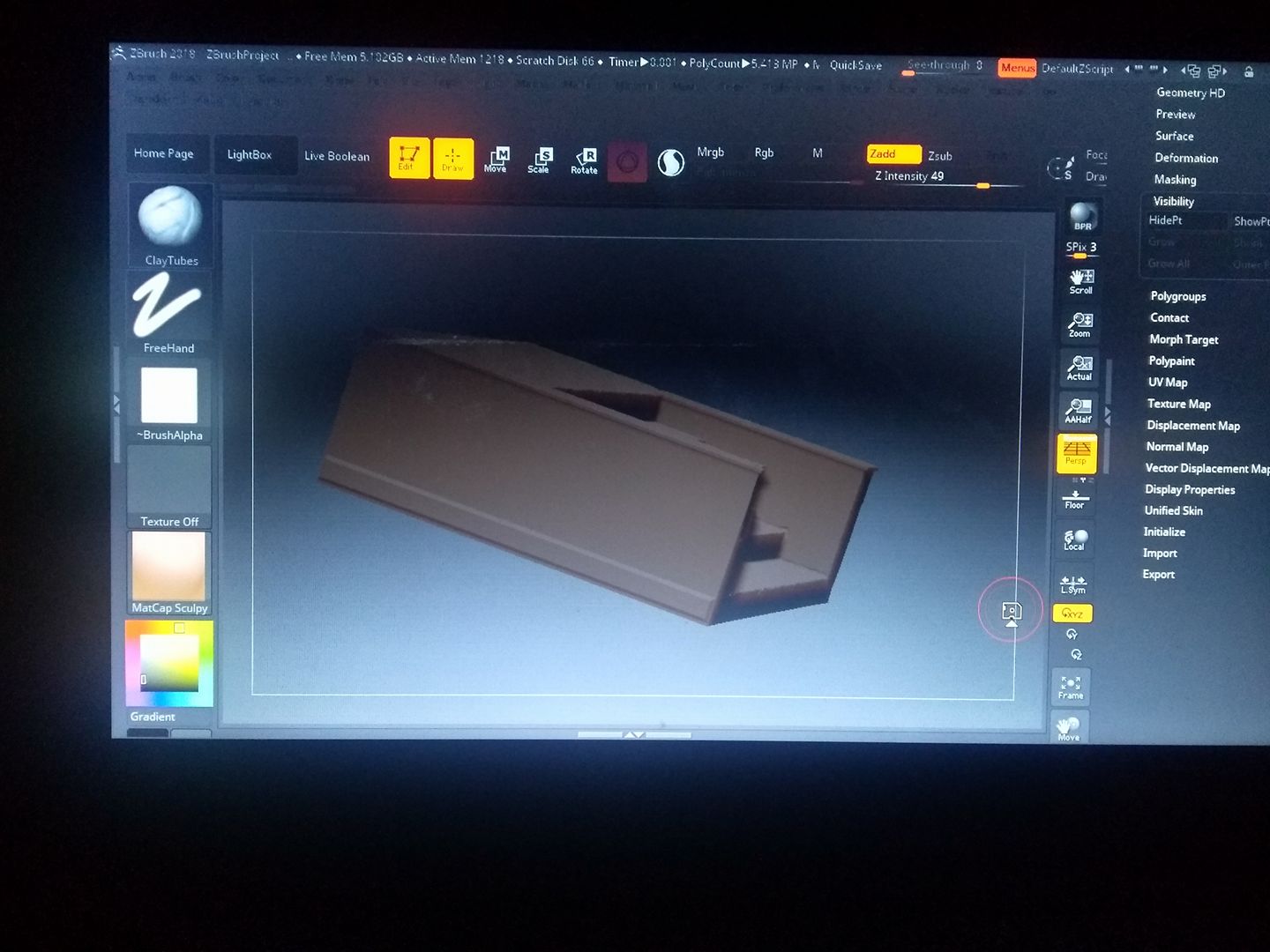Activate the Move view icon at the bottom right
This screenshot has height=952, width=1270.
click(1069, 729)
